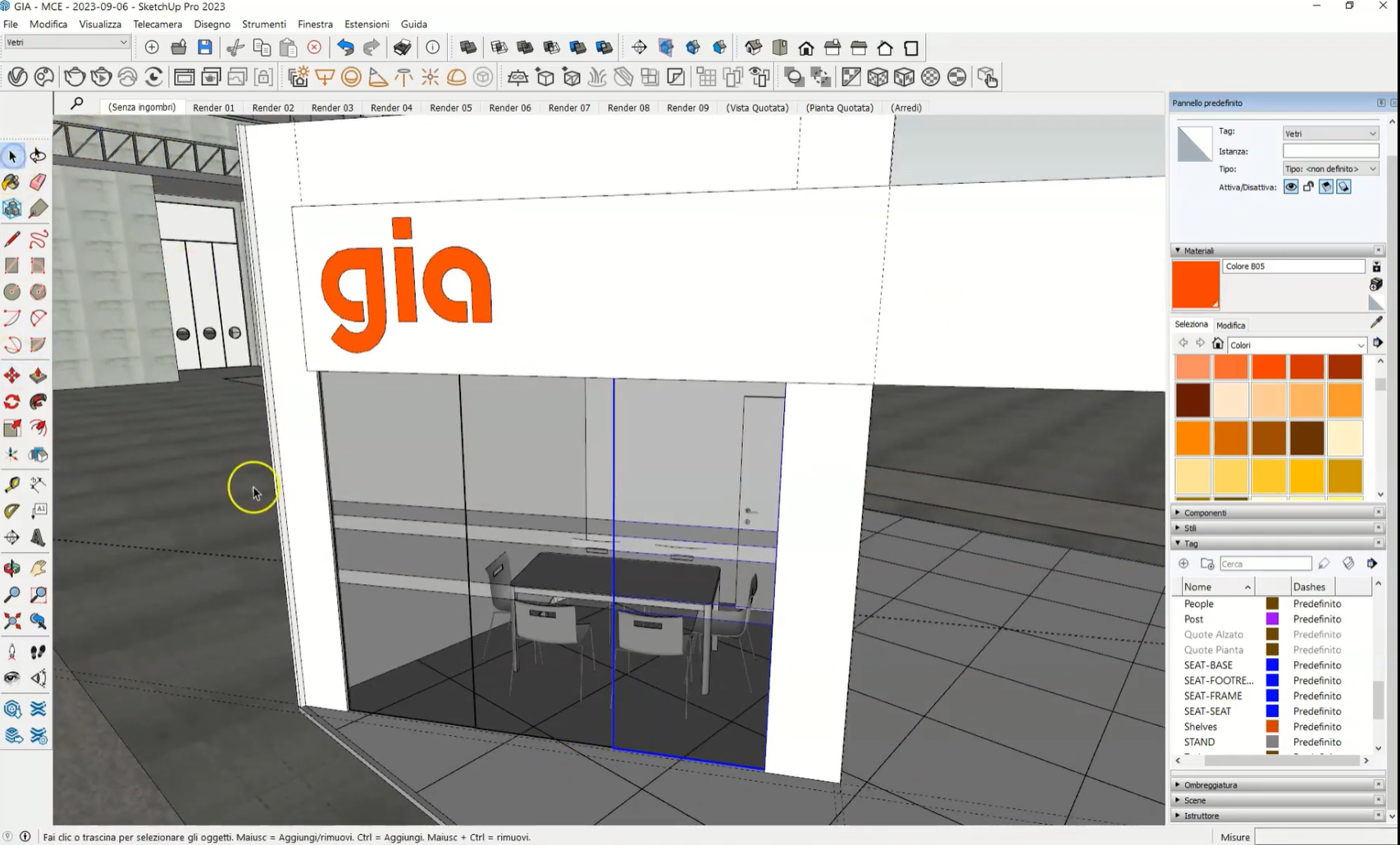Expand the Ombreggiatura panel
The height and width of the screenshot is (845, 1400).
click(1211, 785)
